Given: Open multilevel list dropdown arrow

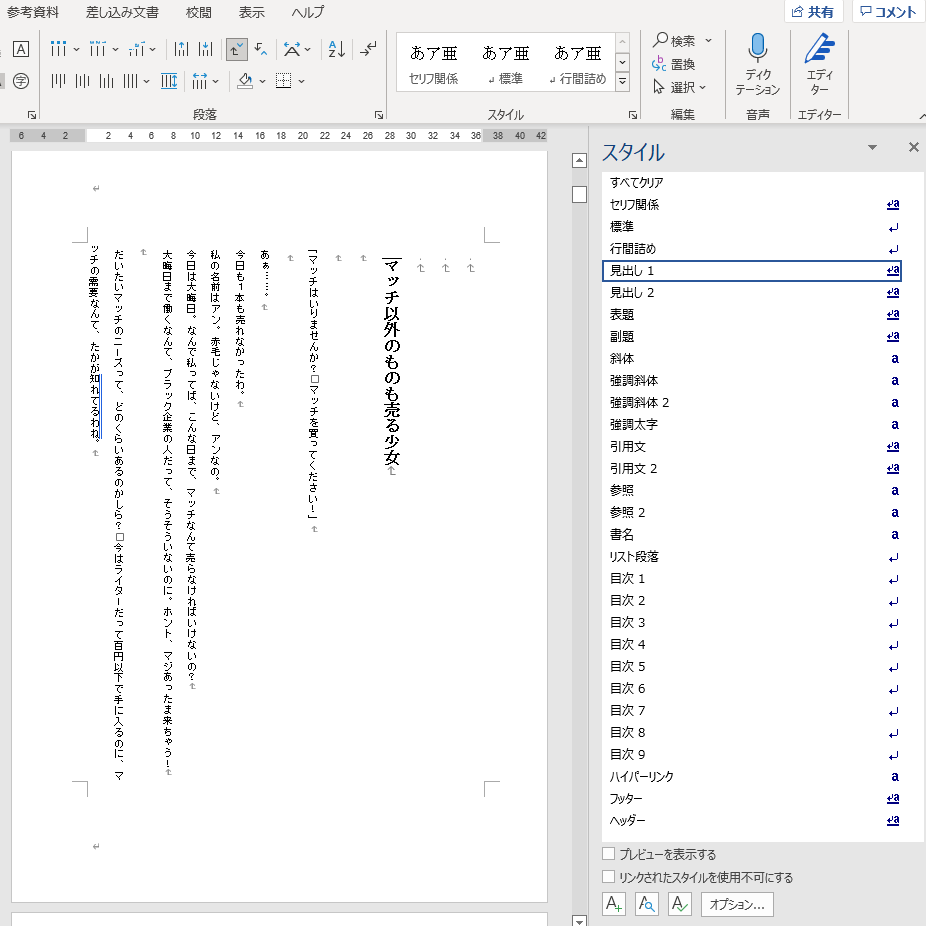Looking at the screenshot, I should click(152, 50).
